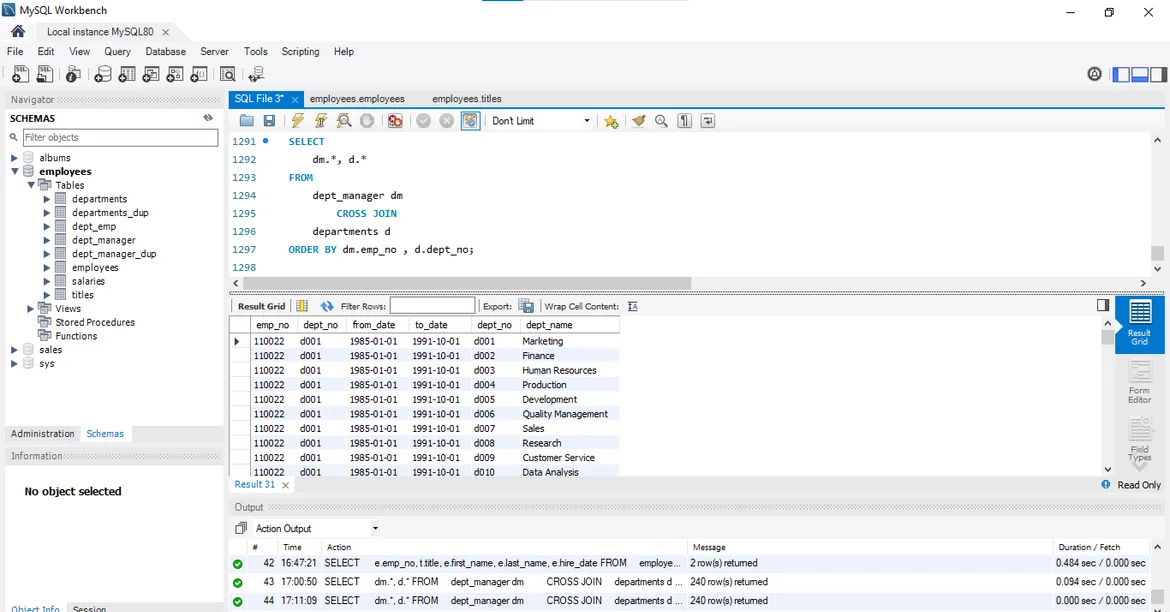This screenshot has width=1170, height=612.
Task: Expand the departments table node
Action: 46,199
